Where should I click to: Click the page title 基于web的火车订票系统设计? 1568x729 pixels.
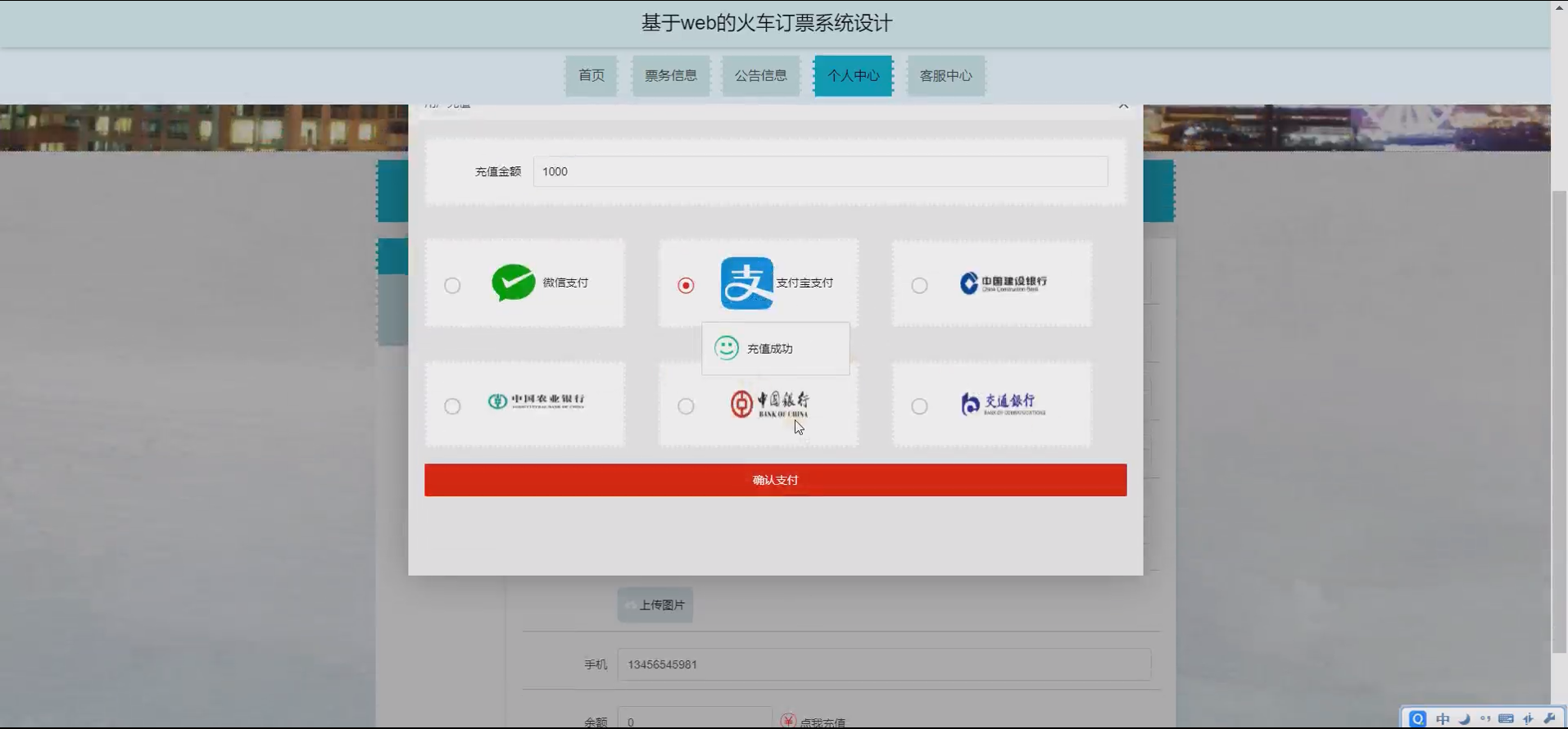point(767,23)
